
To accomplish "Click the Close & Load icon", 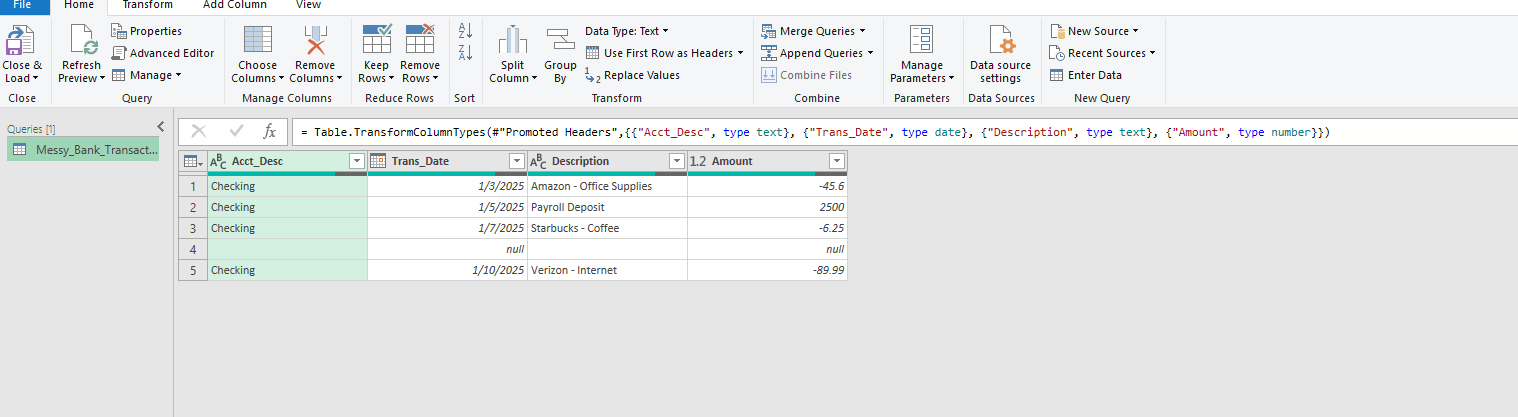I will (21, 41).
